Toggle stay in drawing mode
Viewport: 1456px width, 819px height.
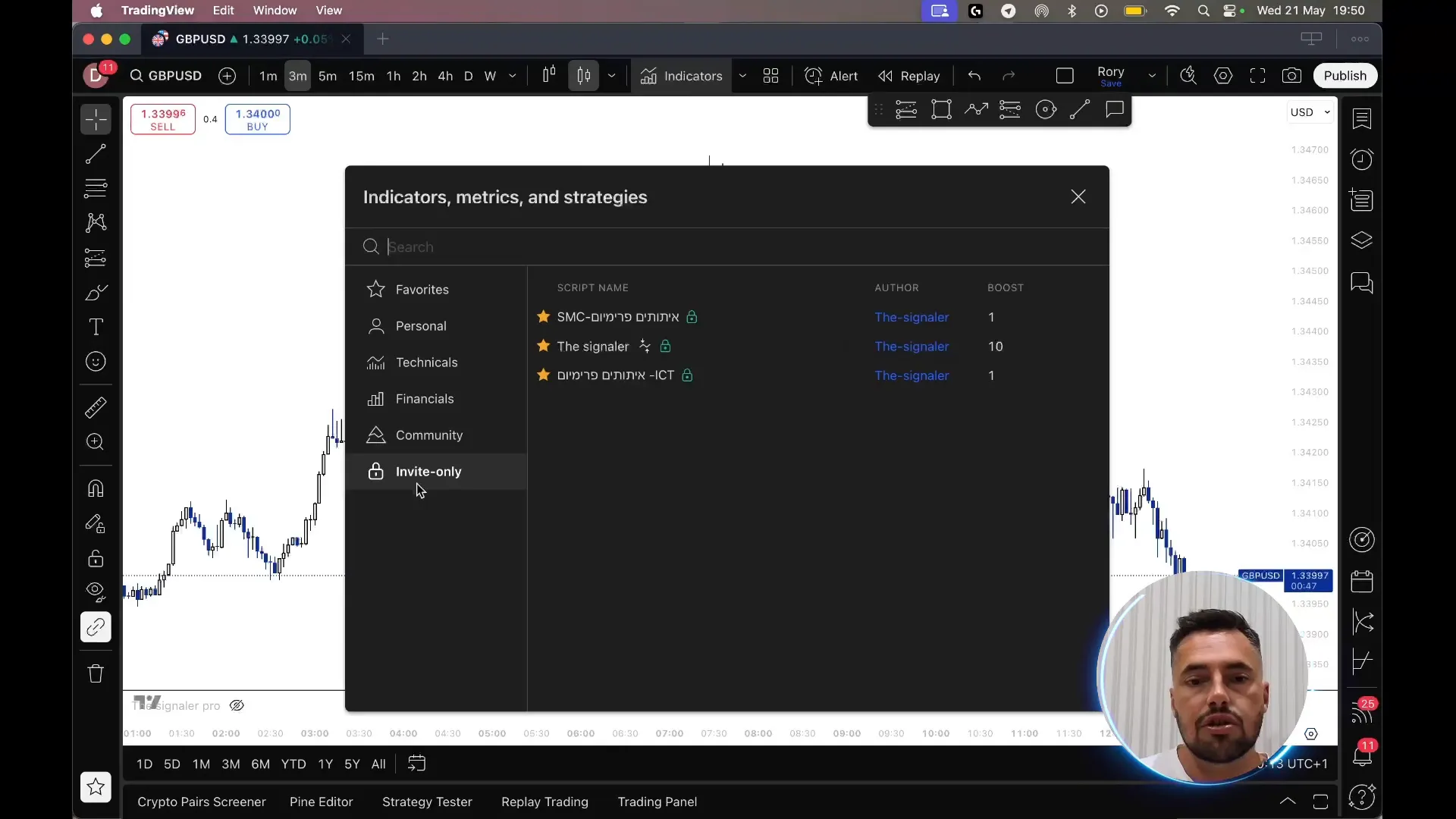point(96,523)
